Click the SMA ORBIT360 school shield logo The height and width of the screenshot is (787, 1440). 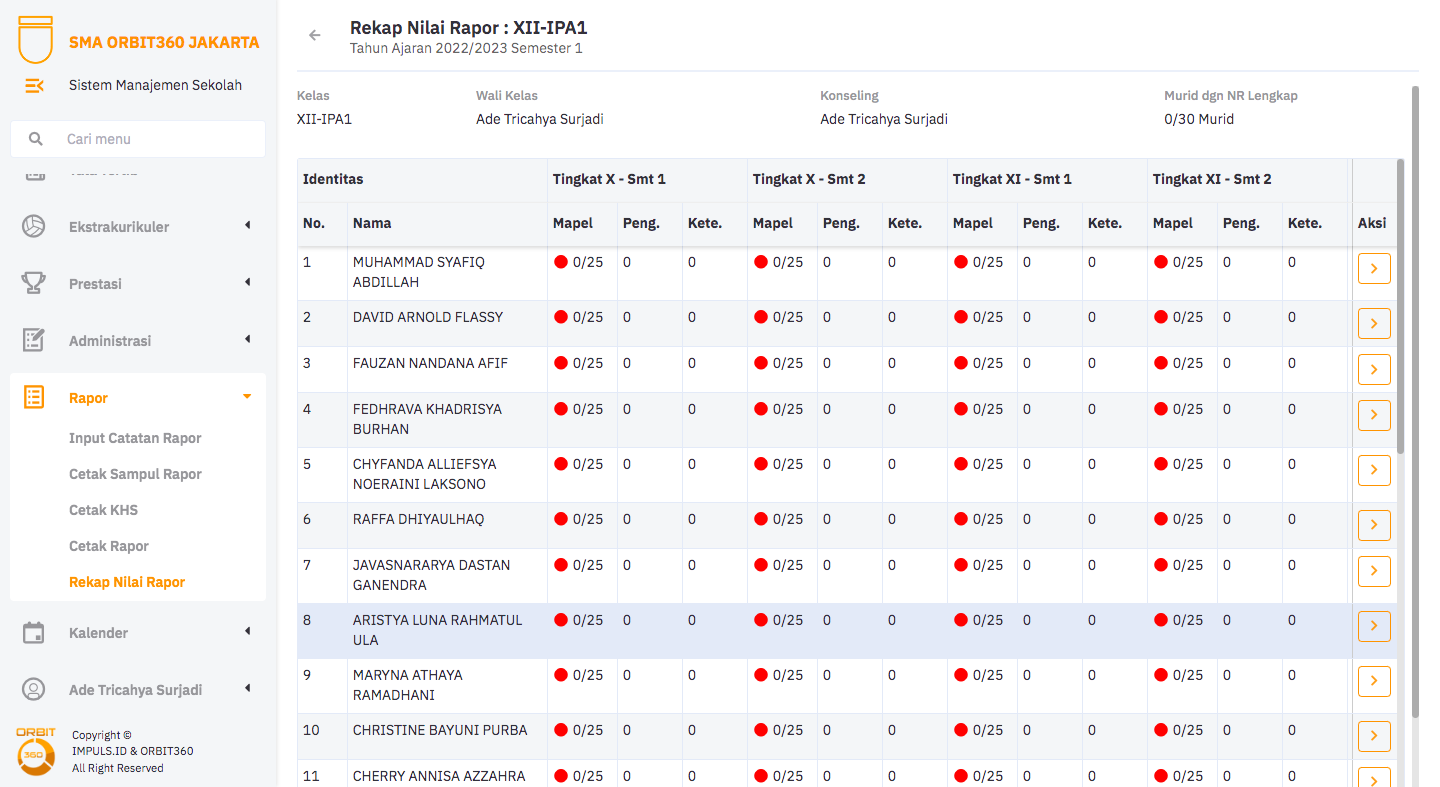pos(35,40)
